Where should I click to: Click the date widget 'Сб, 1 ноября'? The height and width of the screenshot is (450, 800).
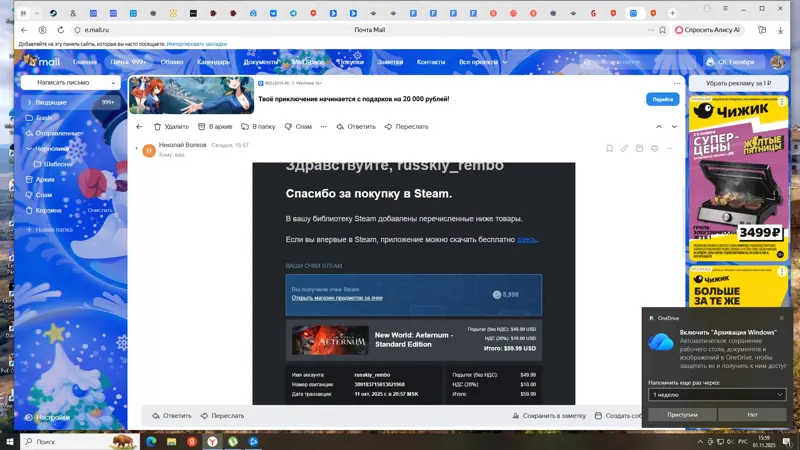coord(732,62)
